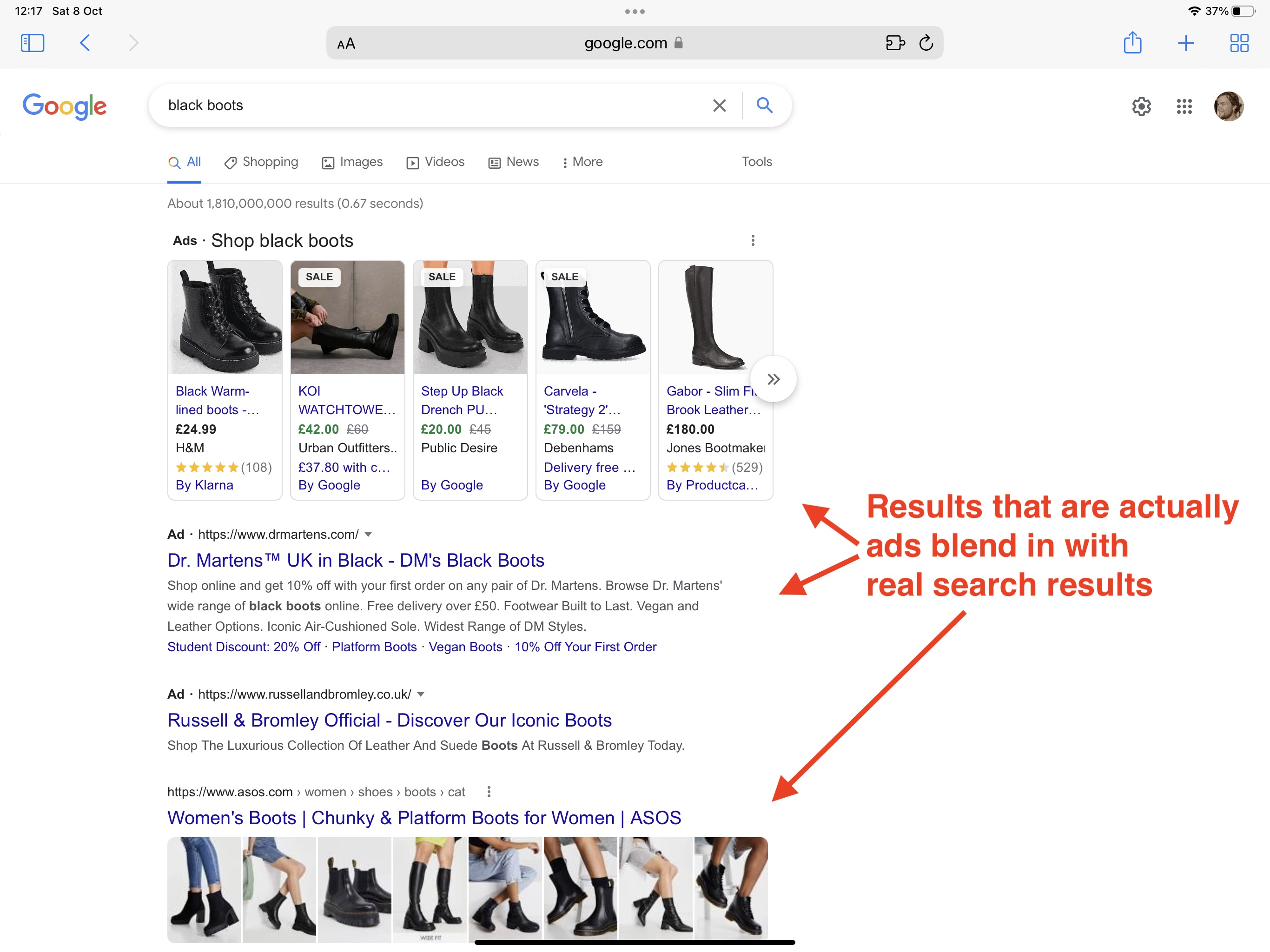Image resolution: width=1270 pixels, height=952 pixels.
Task: Click Delivery free link under Debenhams
Action: tap(589, 467)
